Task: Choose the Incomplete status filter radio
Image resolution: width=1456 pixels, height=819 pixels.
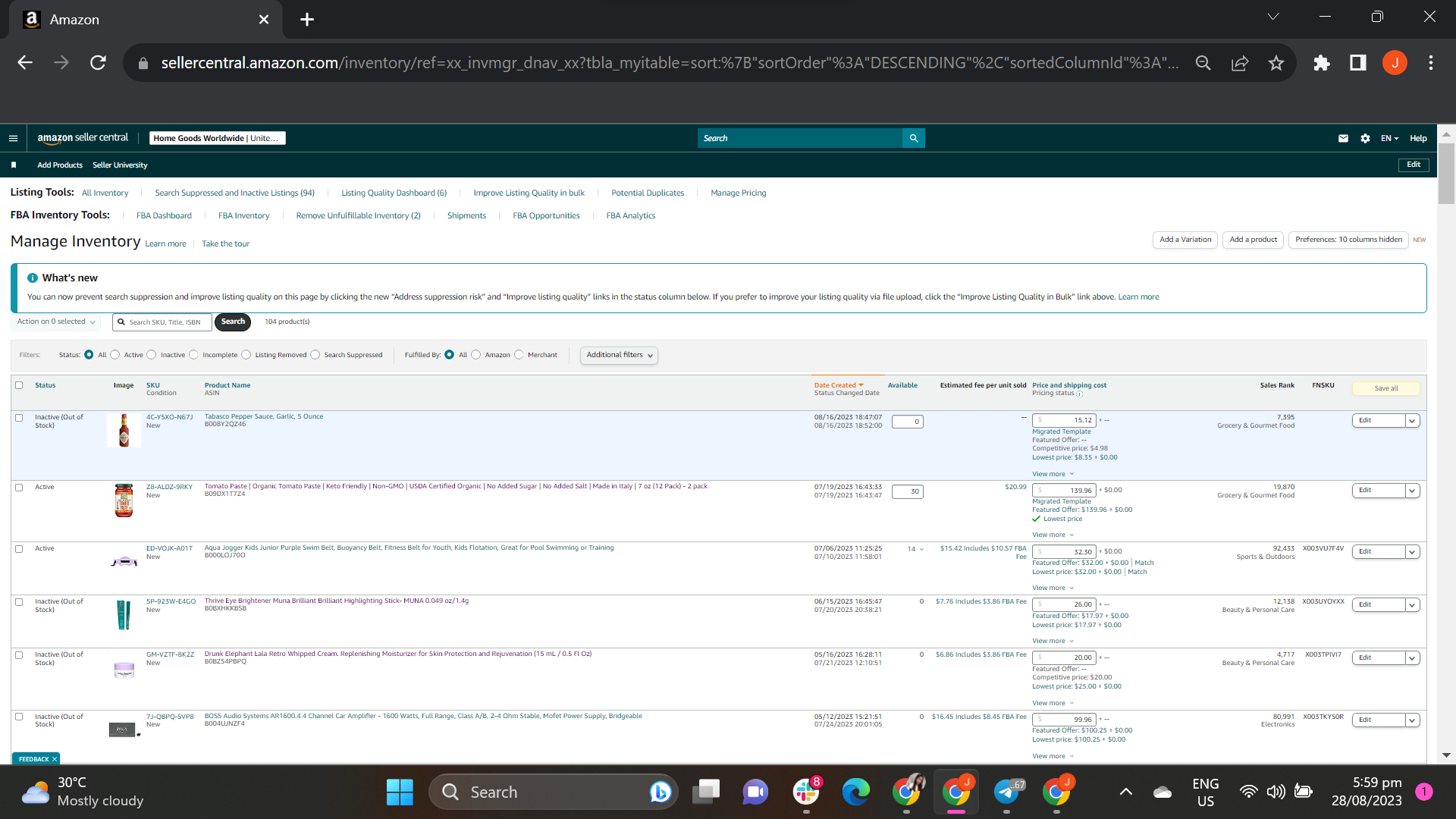Action: 193,355
